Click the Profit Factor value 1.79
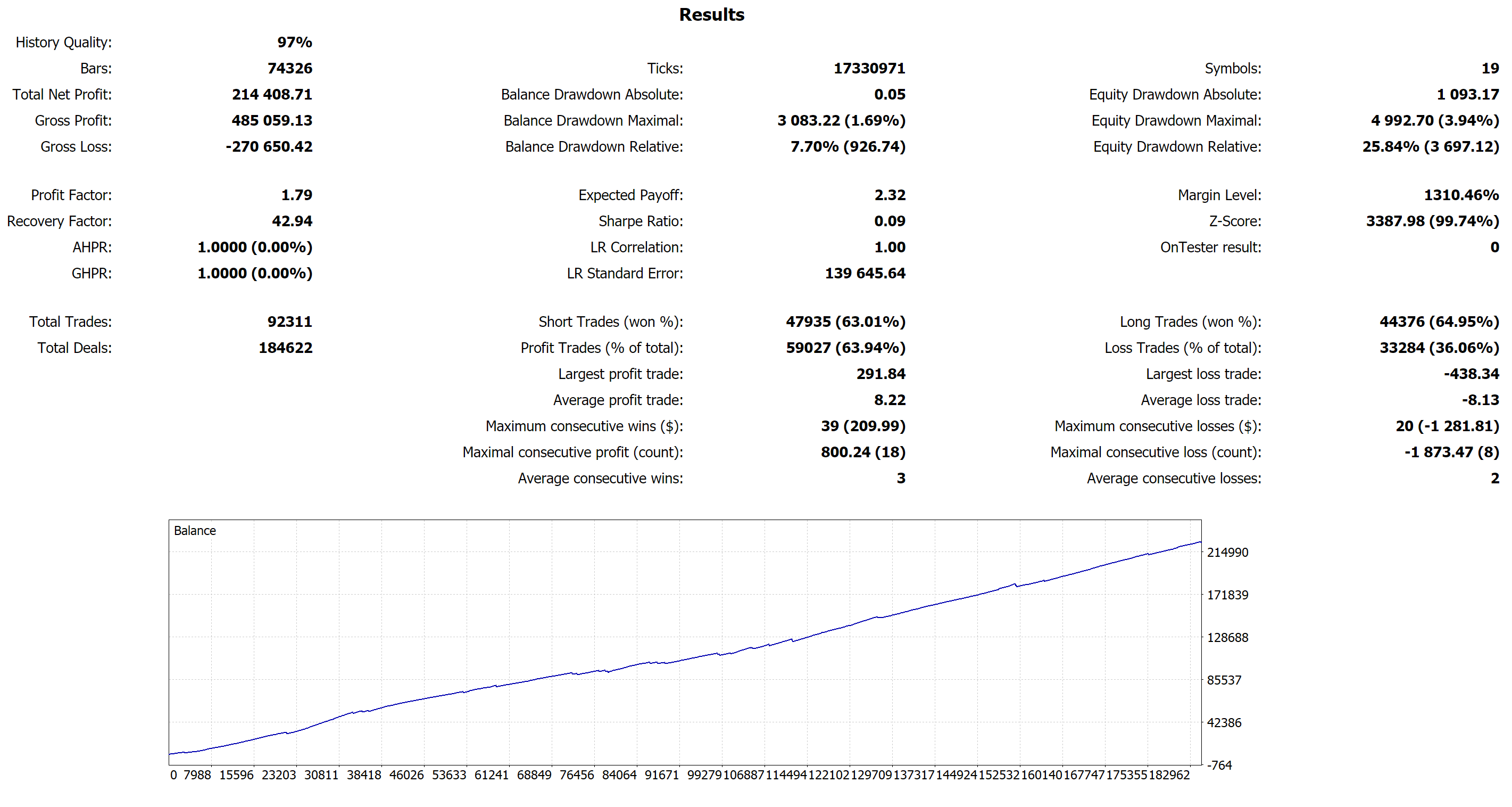Image resolution: width=1512 pixels, height=807 pixels. click(x=296, y=195)
